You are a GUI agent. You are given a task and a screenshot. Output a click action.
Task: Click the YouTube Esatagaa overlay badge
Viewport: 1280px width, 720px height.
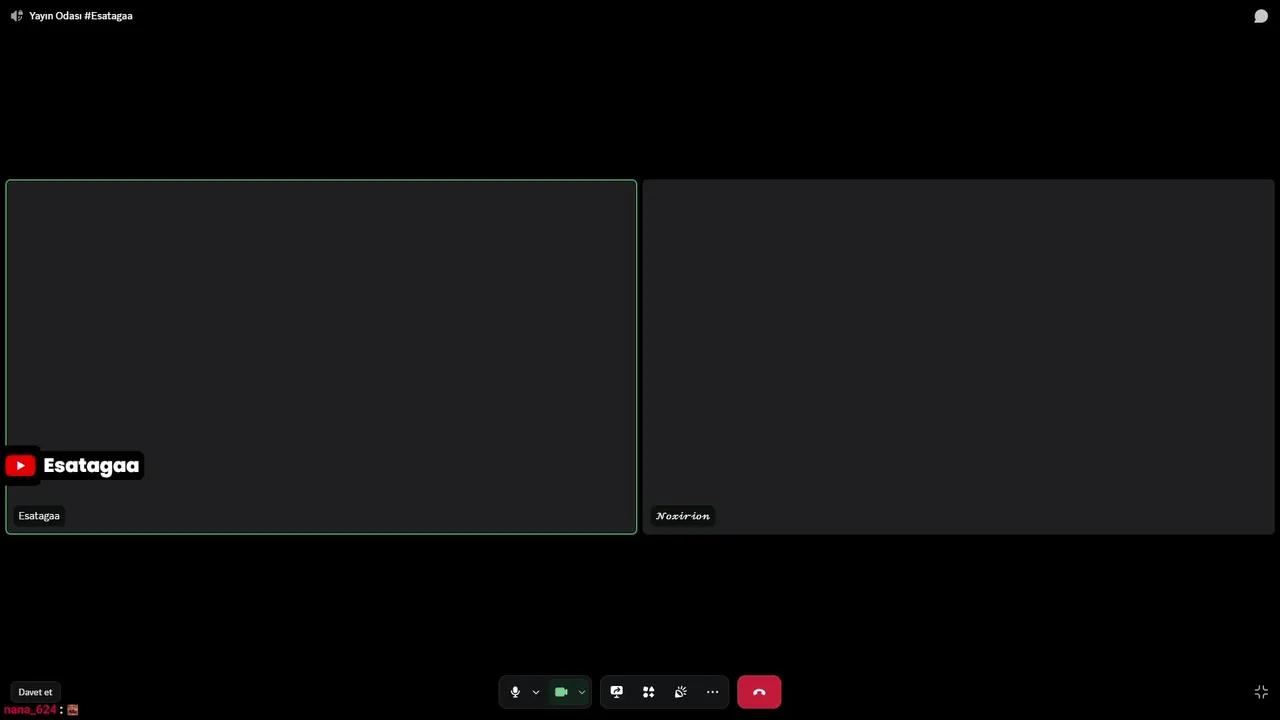click(73, 465)
